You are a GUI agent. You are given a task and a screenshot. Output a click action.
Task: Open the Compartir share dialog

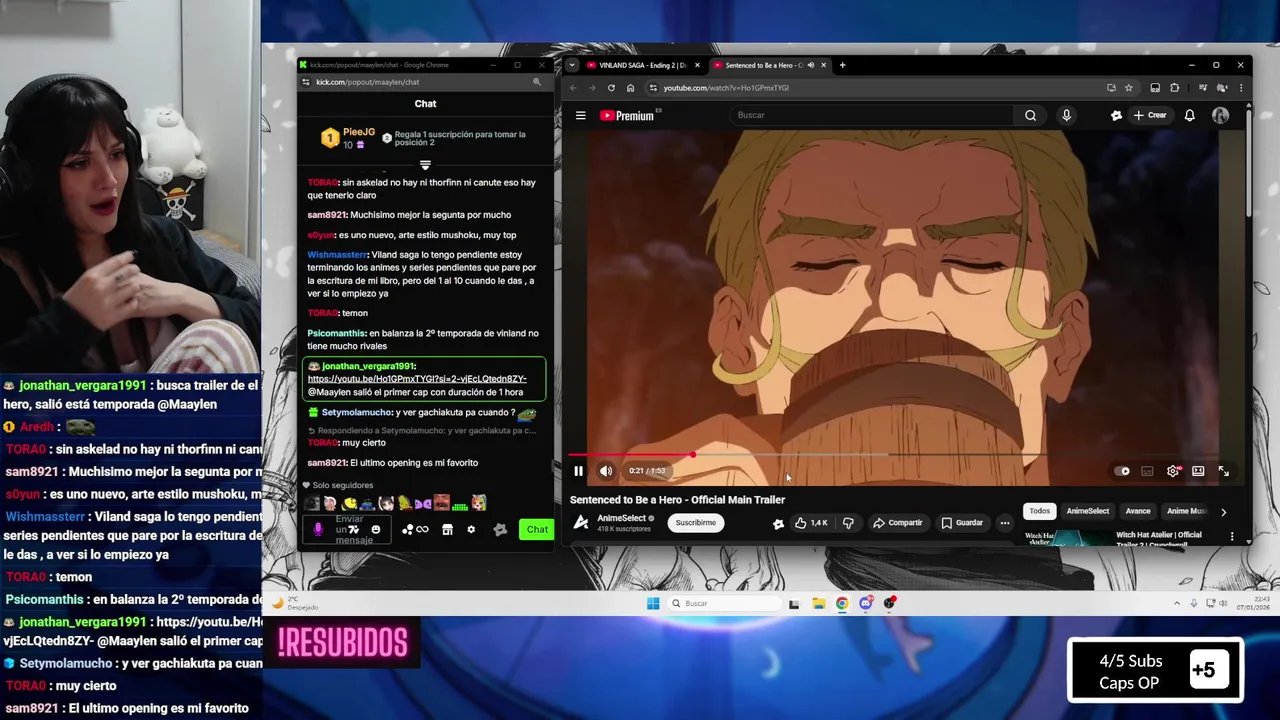(x=897, y=523)
